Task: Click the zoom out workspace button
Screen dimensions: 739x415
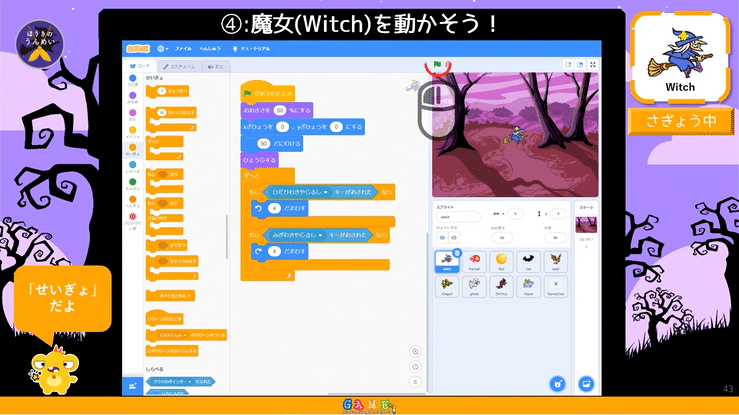Action: coord(415,367)
